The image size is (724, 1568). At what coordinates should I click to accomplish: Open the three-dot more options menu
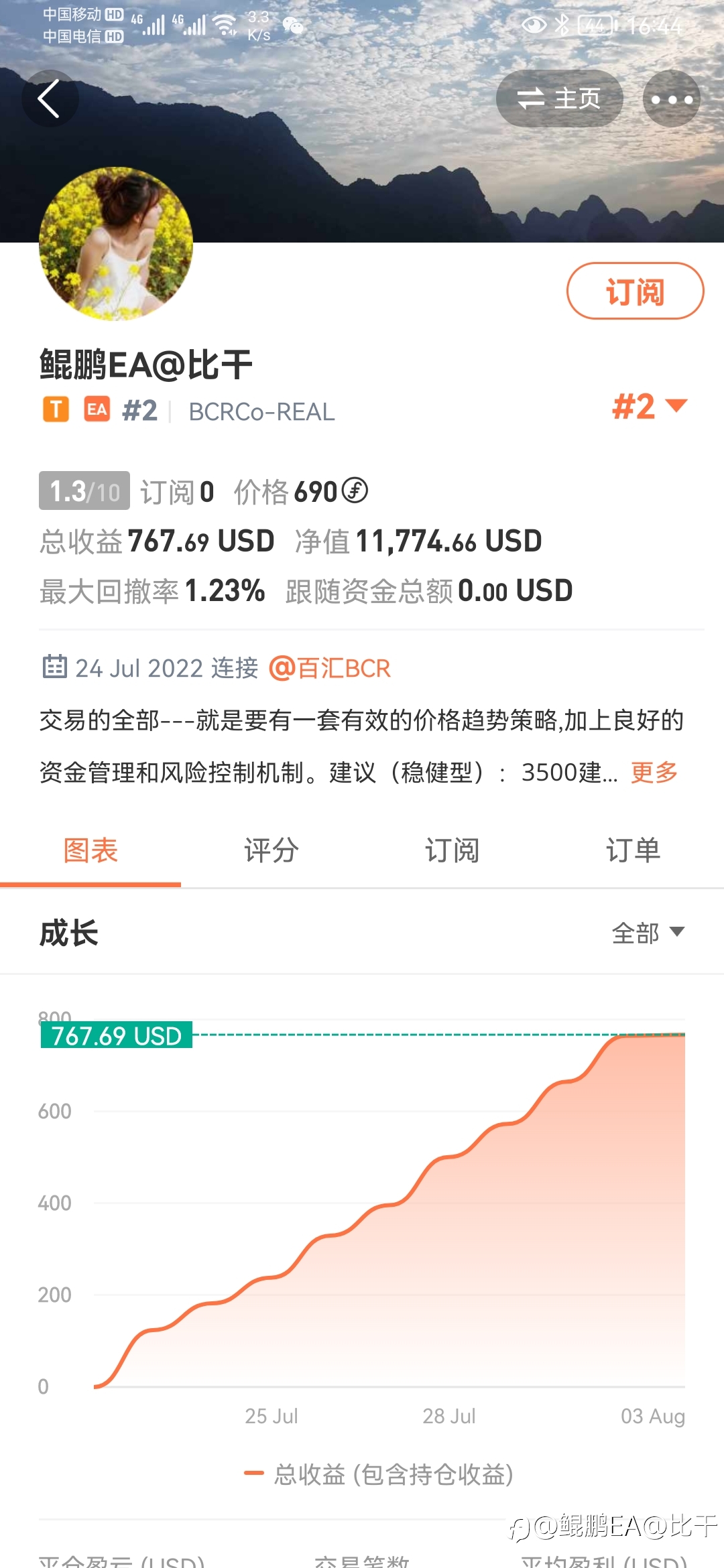(672, 99)
